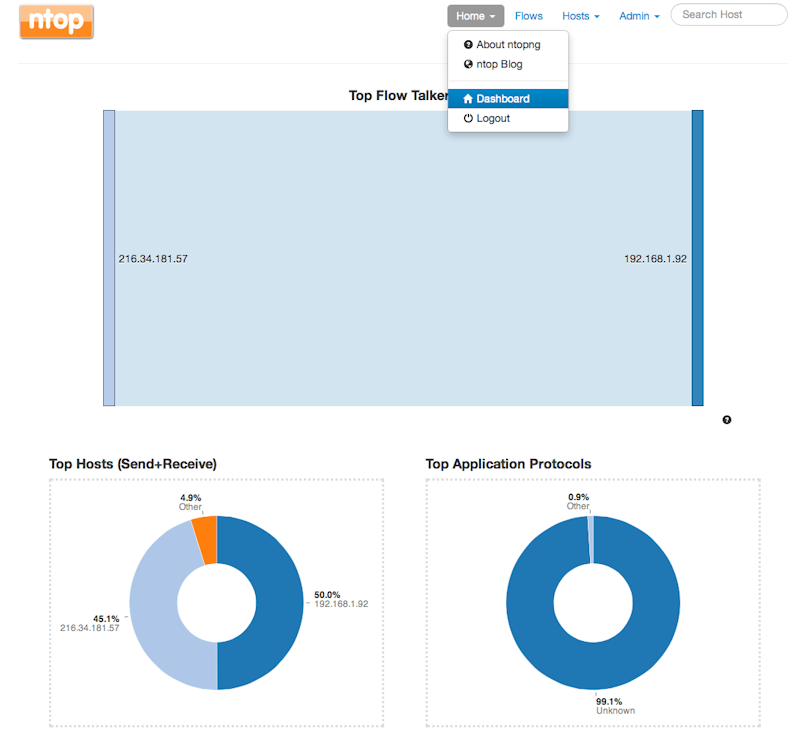800x735 pixels.
Task: Click the caret arrow on the Home menu
Action: 492,16
